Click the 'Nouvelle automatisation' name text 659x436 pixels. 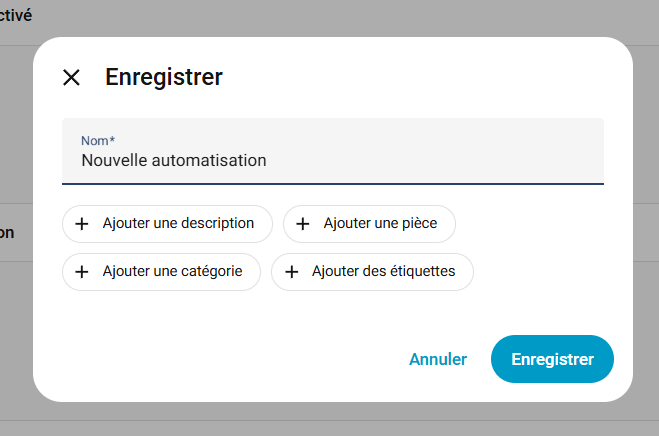pyautogui.click(x=173, y=160)
